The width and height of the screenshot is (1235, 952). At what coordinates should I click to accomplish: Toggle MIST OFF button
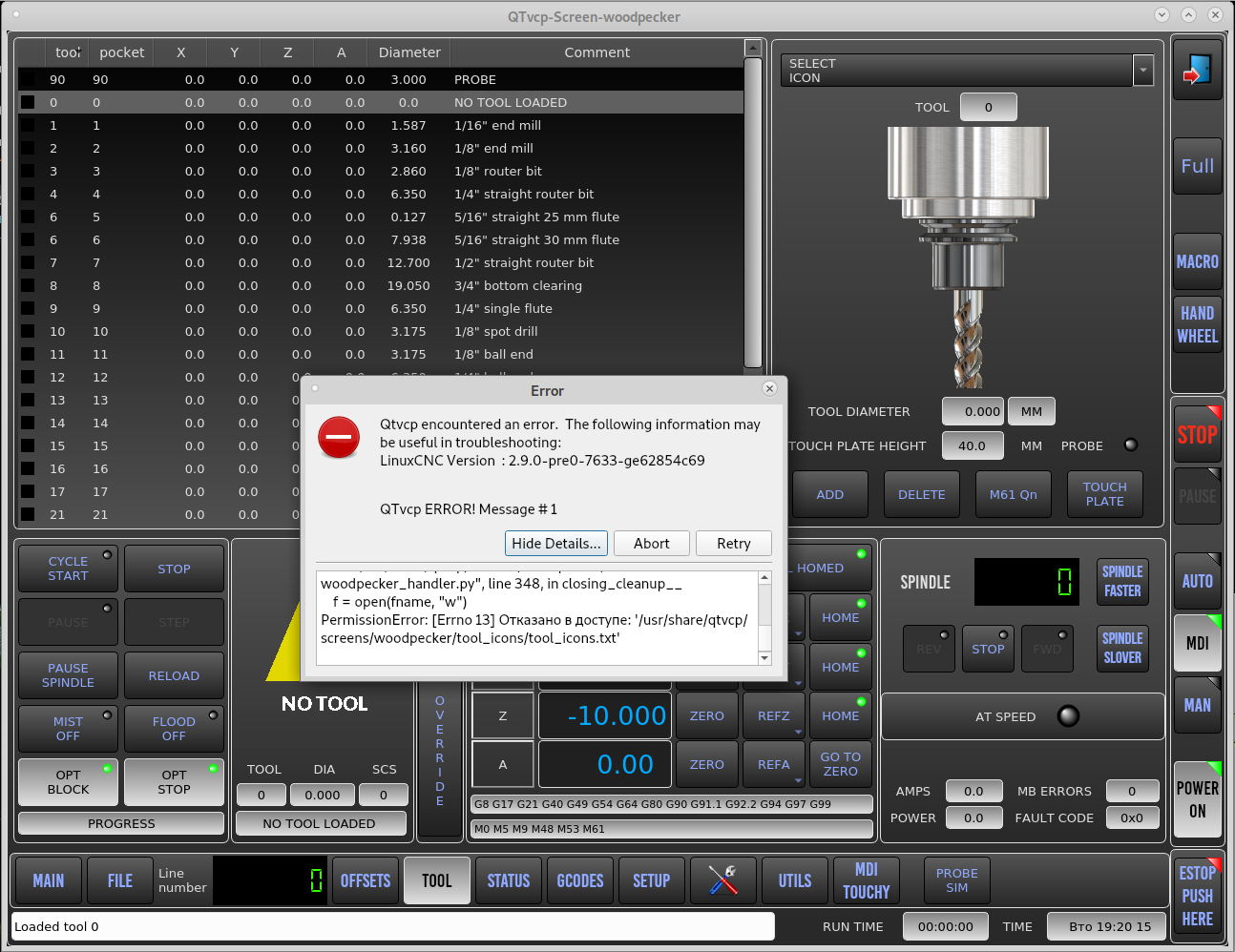(68, 729)
